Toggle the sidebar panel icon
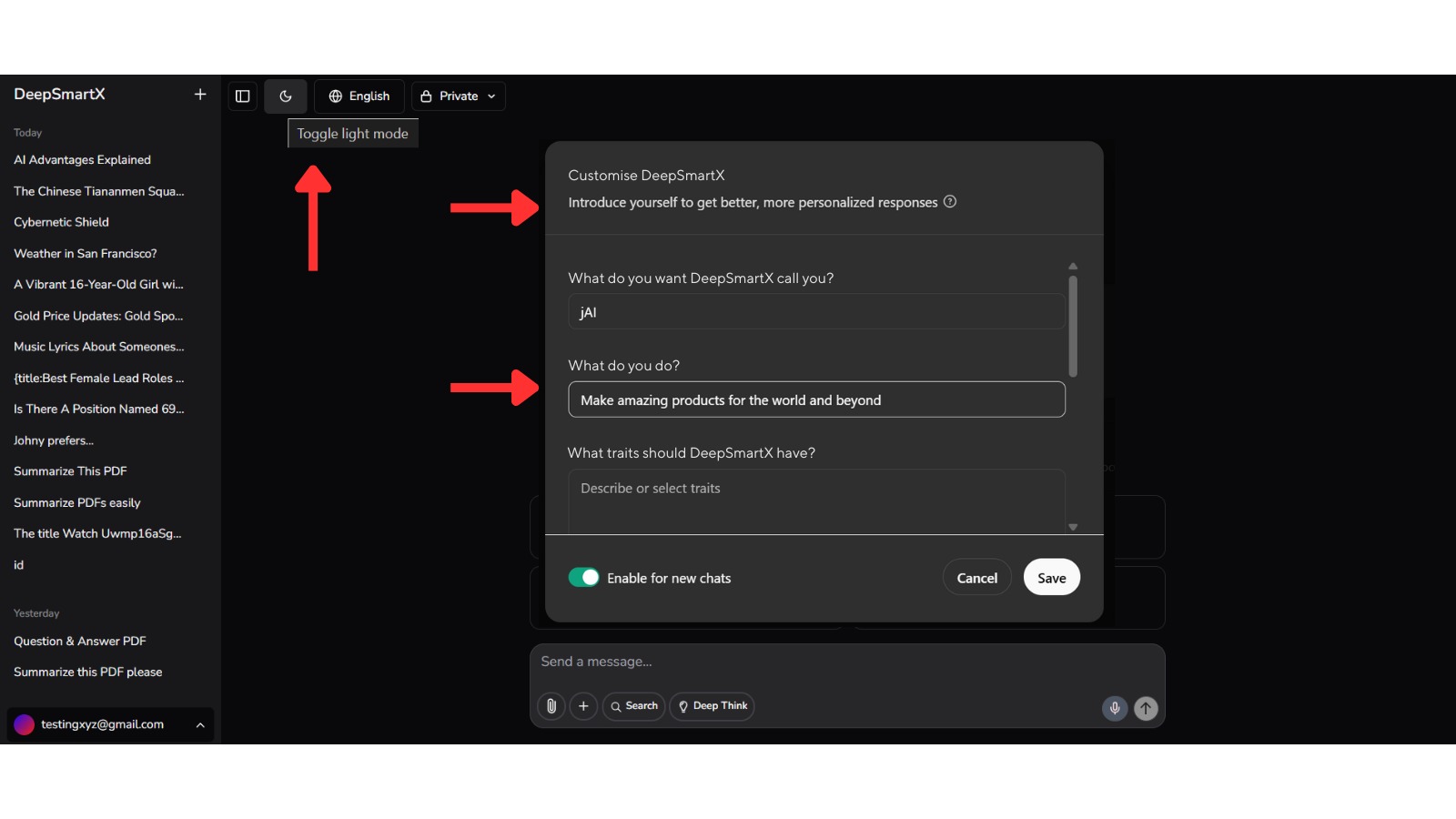The height and width of the screenshot is (819, 1456). [x=242, y=96]
